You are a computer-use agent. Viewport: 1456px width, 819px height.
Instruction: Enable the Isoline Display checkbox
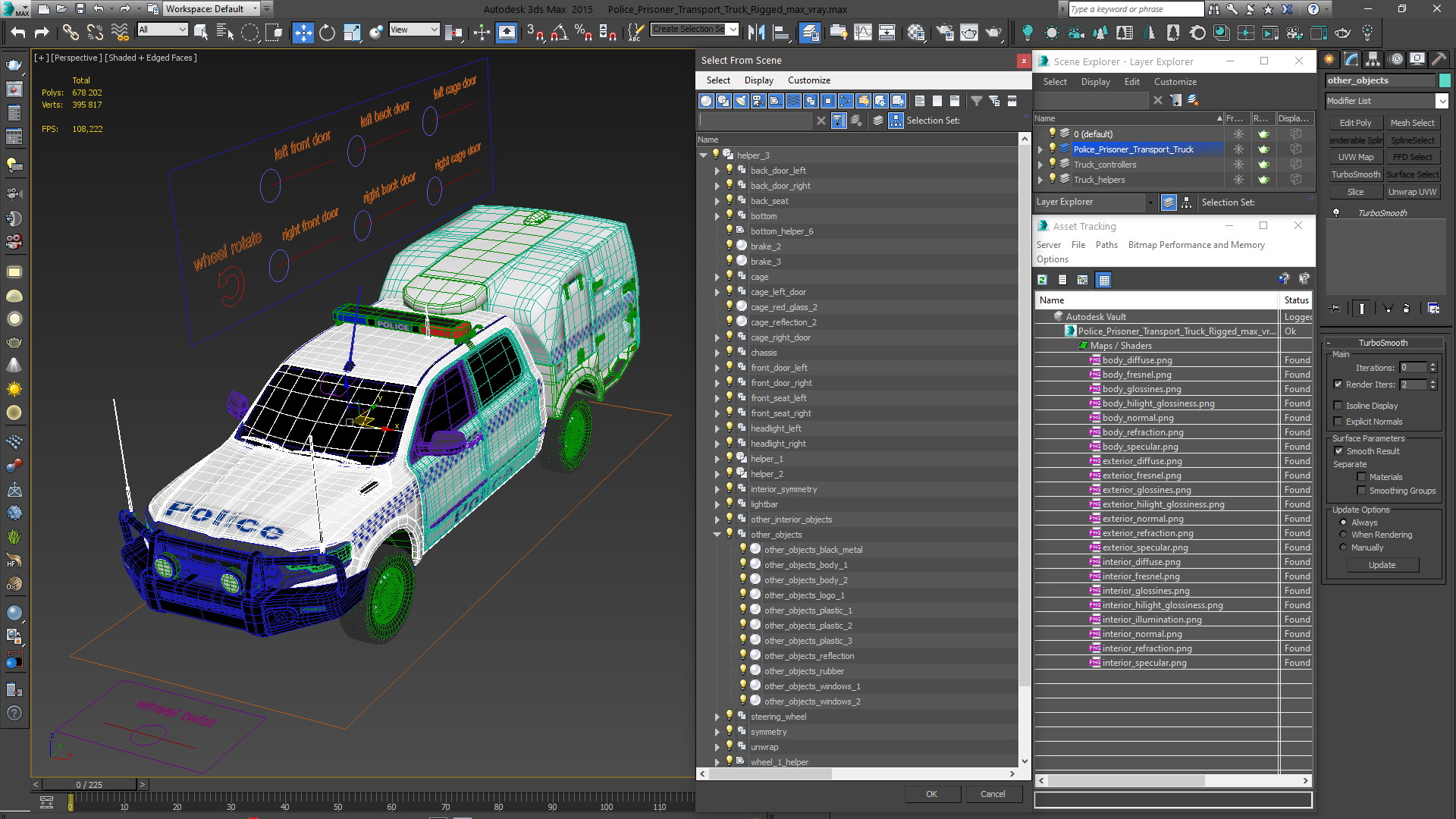tap(1338, 406)
